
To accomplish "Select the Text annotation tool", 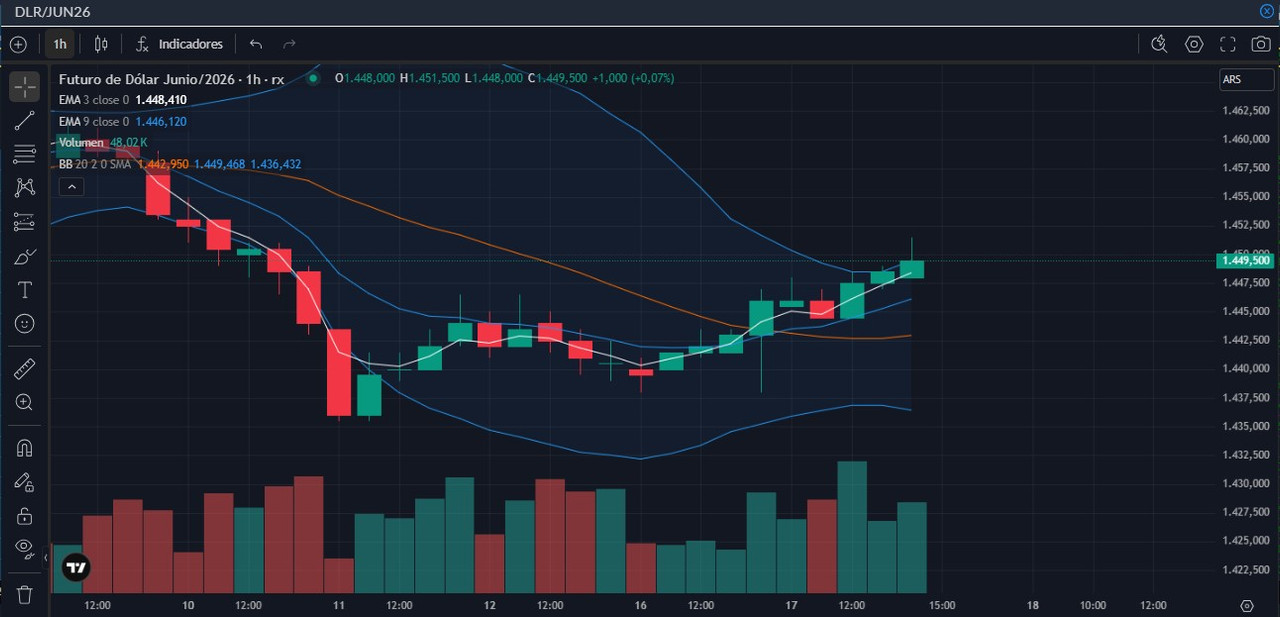I will click(25, 290).
